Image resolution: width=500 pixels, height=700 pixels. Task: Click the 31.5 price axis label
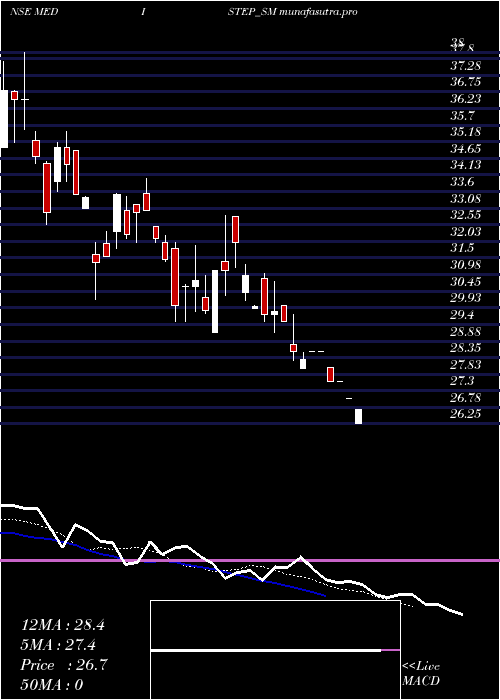(x=462, y=247)
